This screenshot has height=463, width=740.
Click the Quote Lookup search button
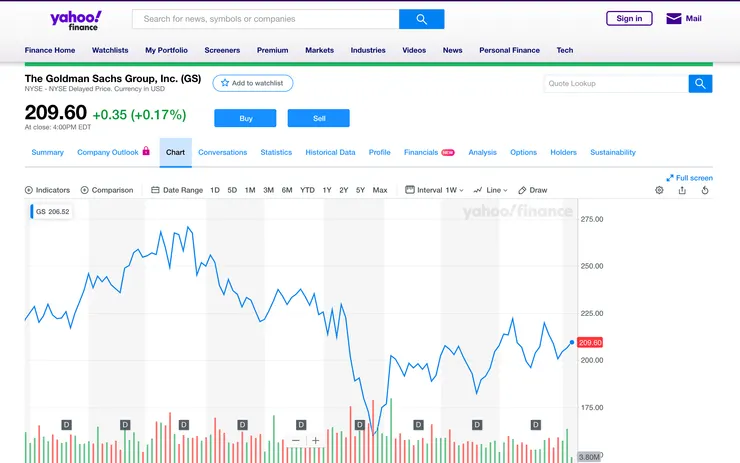pos(700,84)
